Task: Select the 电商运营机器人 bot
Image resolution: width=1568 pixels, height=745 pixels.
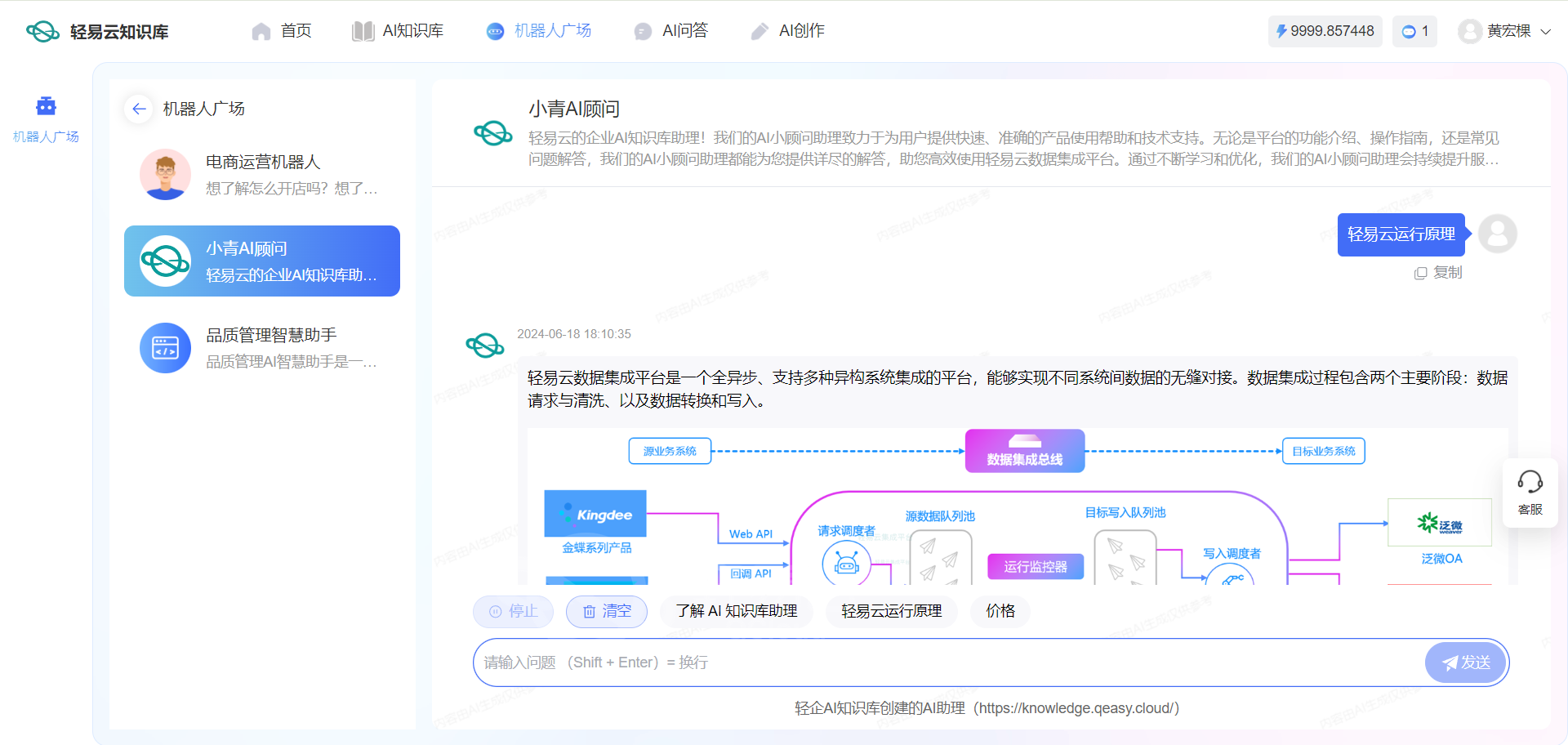Action: pos(262,175)
